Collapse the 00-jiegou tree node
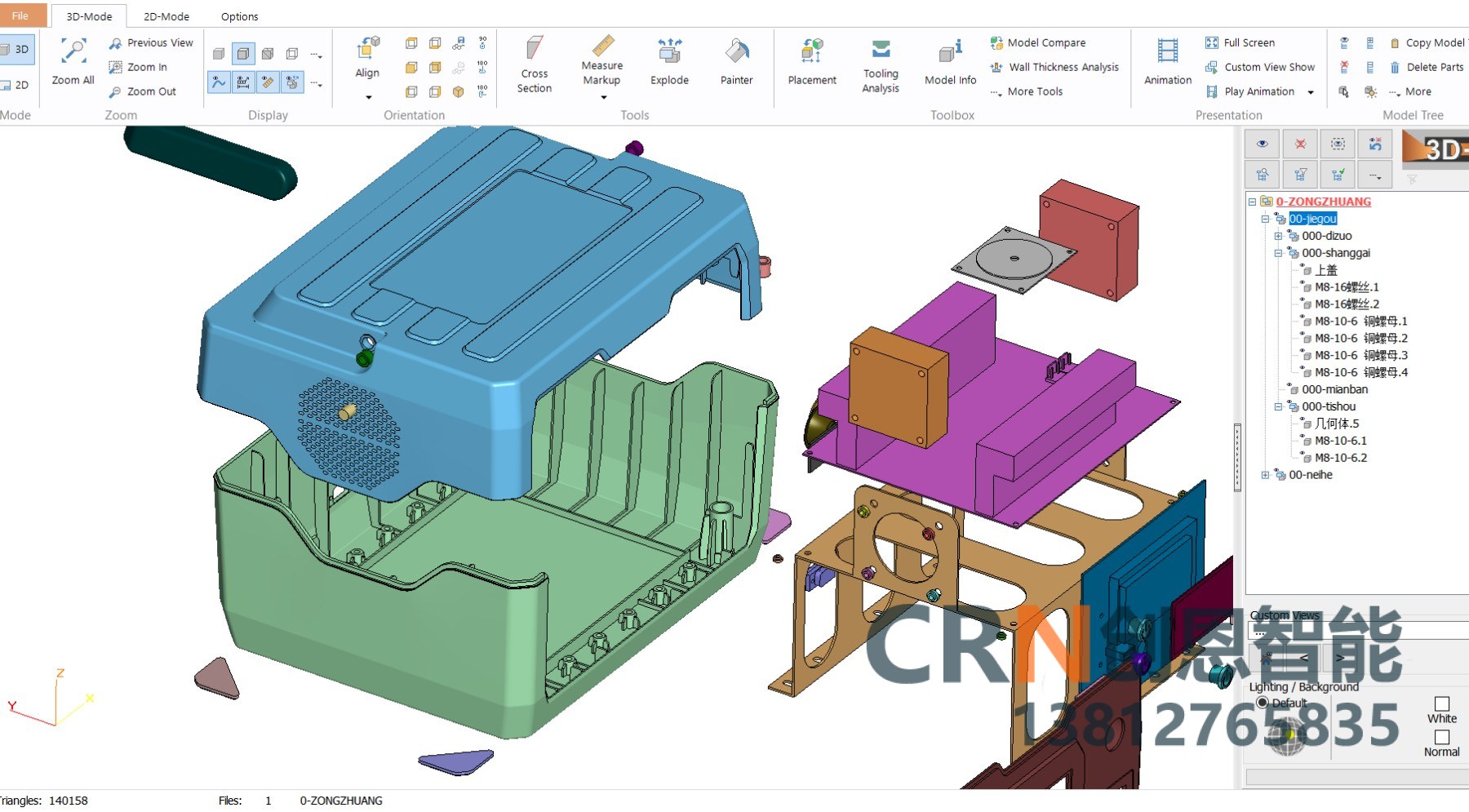This screenshot has width=1469, height=812. [x=1265, y=219]
